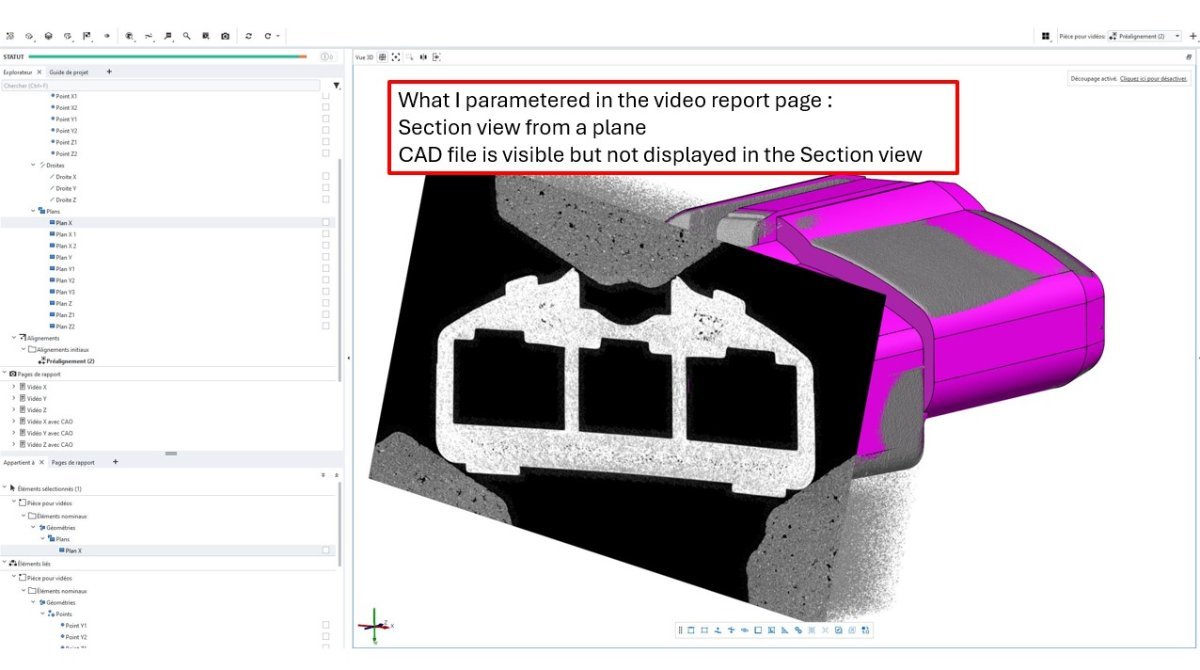Click the link to deactivate Découpage activé
The height and width of the screenshot is (670, 1200).
[x=1154, y=78]
